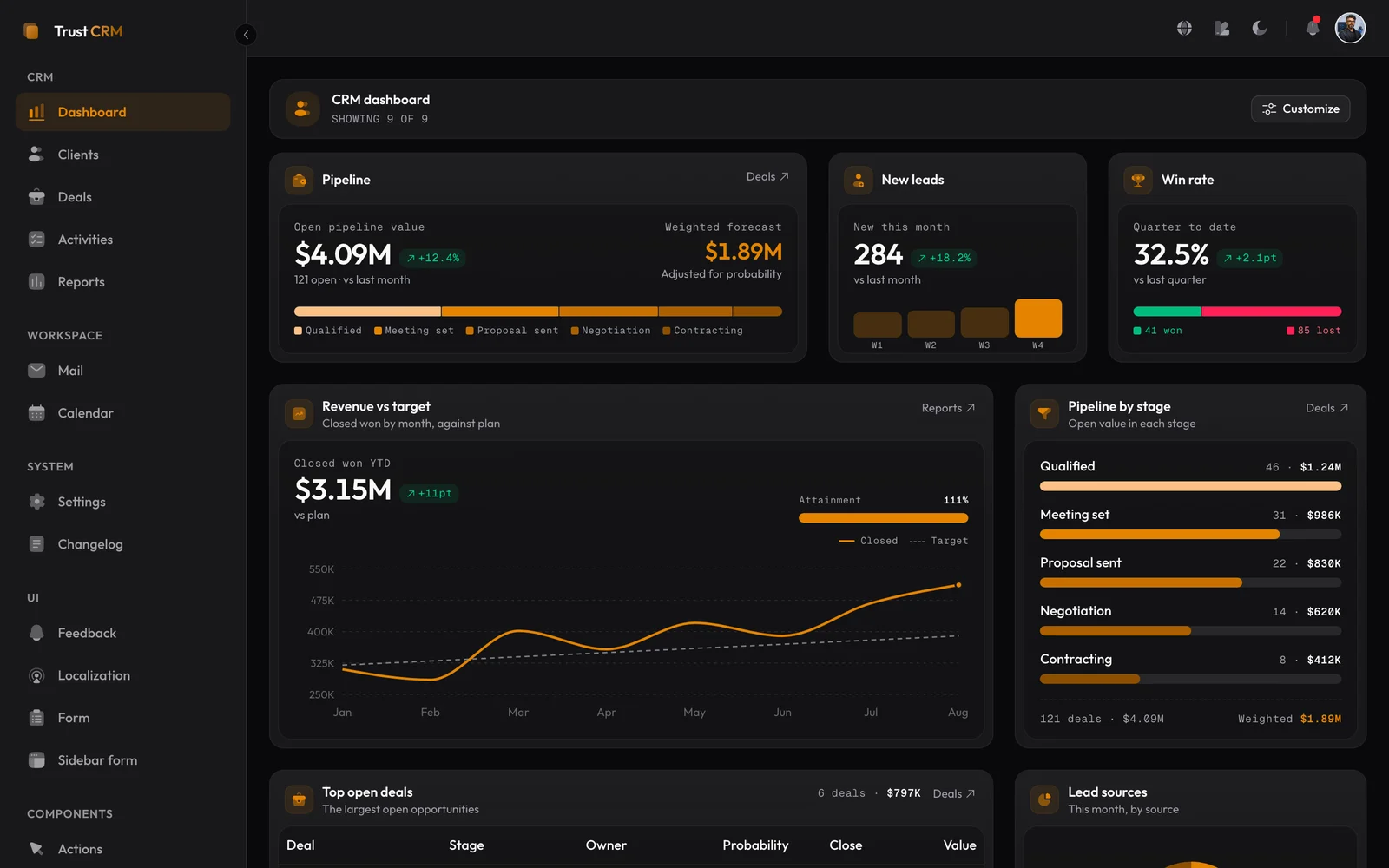Open the Reports link in Revenue card

pos(948,408)
